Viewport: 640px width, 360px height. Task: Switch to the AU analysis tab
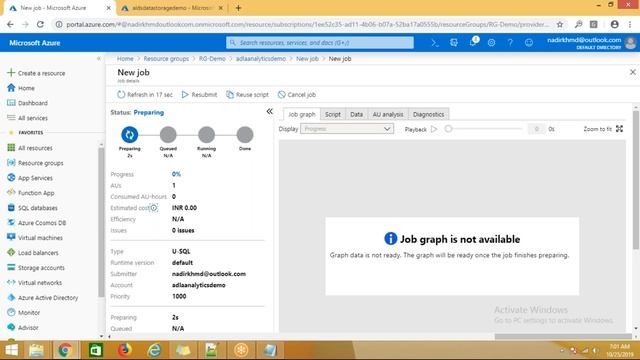point(388,114)
